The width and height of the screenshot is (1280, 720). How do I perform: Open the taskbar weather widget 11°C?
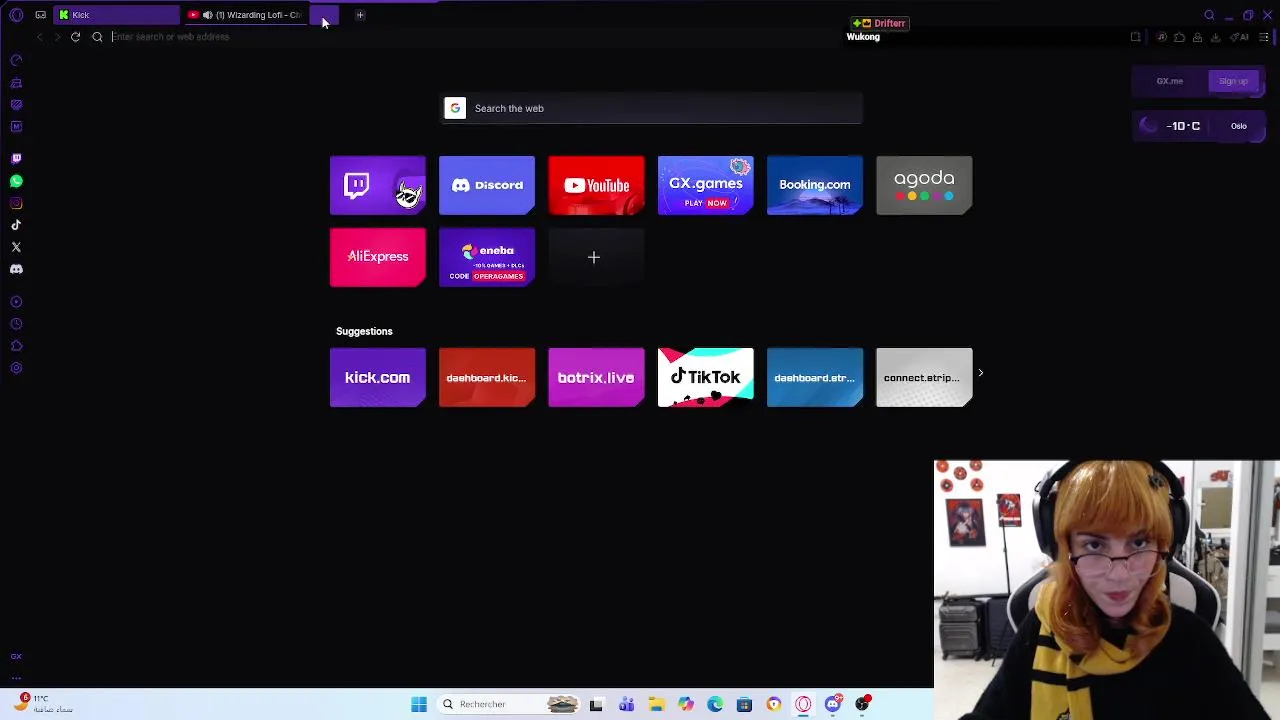point(45,704)
